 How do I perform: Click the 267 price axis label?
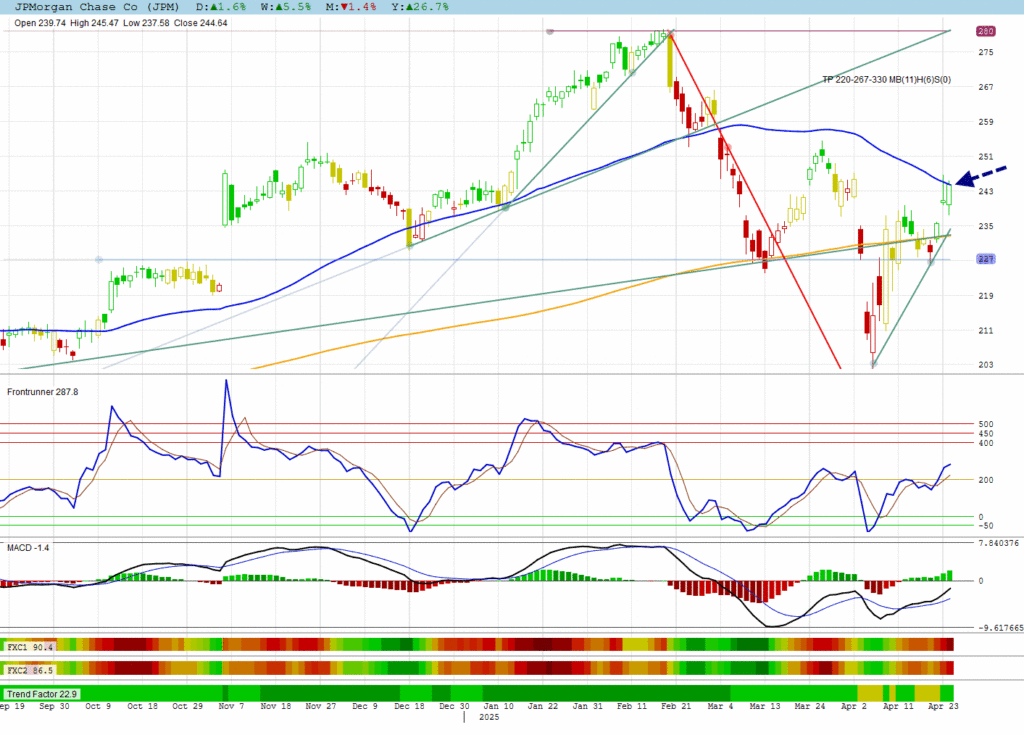(x=985, y=87)
